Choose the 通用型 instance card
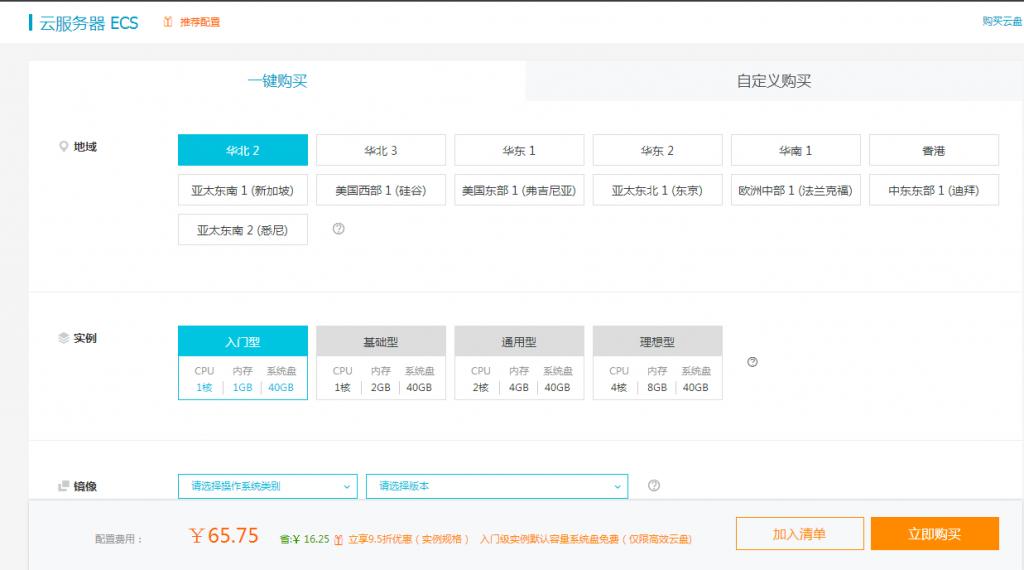Image resolution: width=1024 pixels, height=570 pixels. pyautogui.click(x=519, y=362)
